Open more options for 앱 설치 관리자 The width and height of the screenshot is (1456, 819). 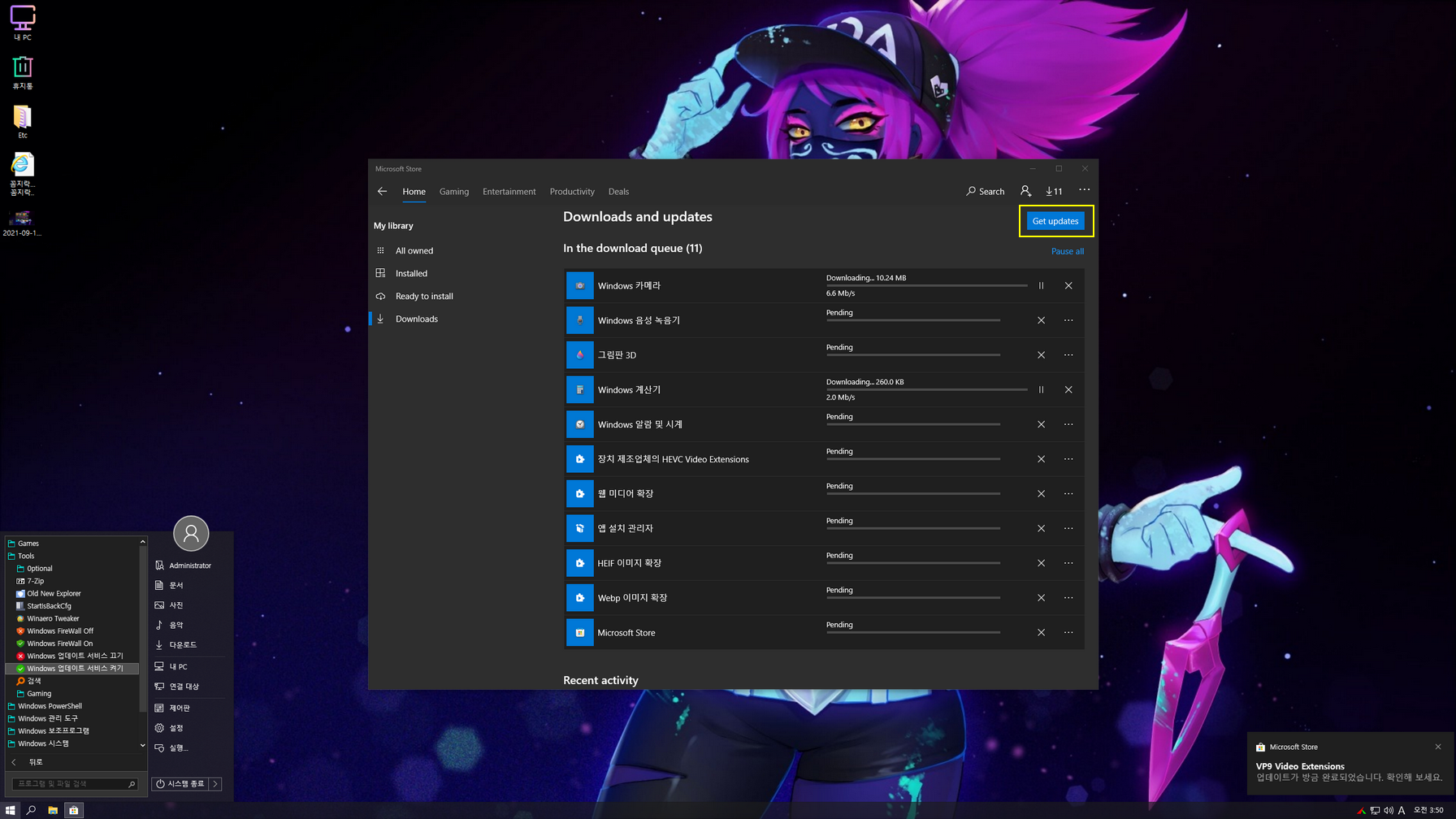coord(1068,528)
